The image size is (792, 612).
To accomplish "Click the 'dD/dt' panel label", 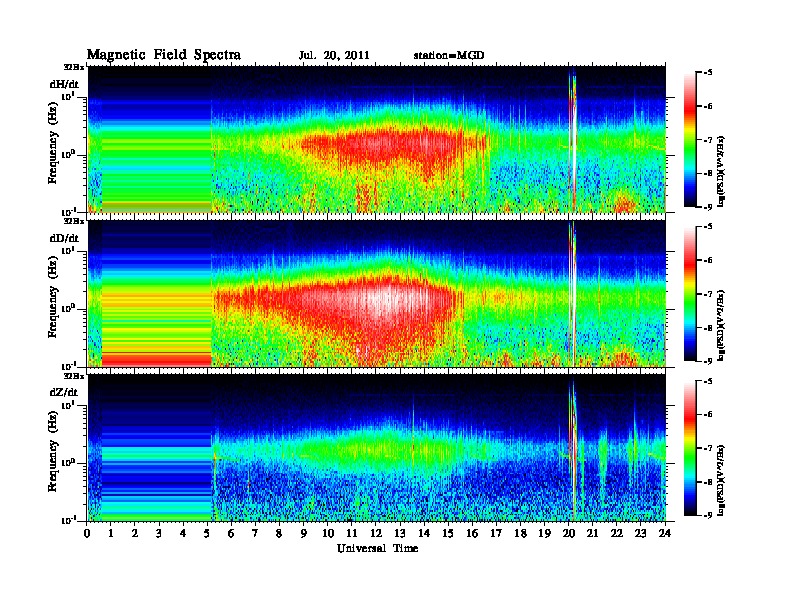I will (64, 238).
